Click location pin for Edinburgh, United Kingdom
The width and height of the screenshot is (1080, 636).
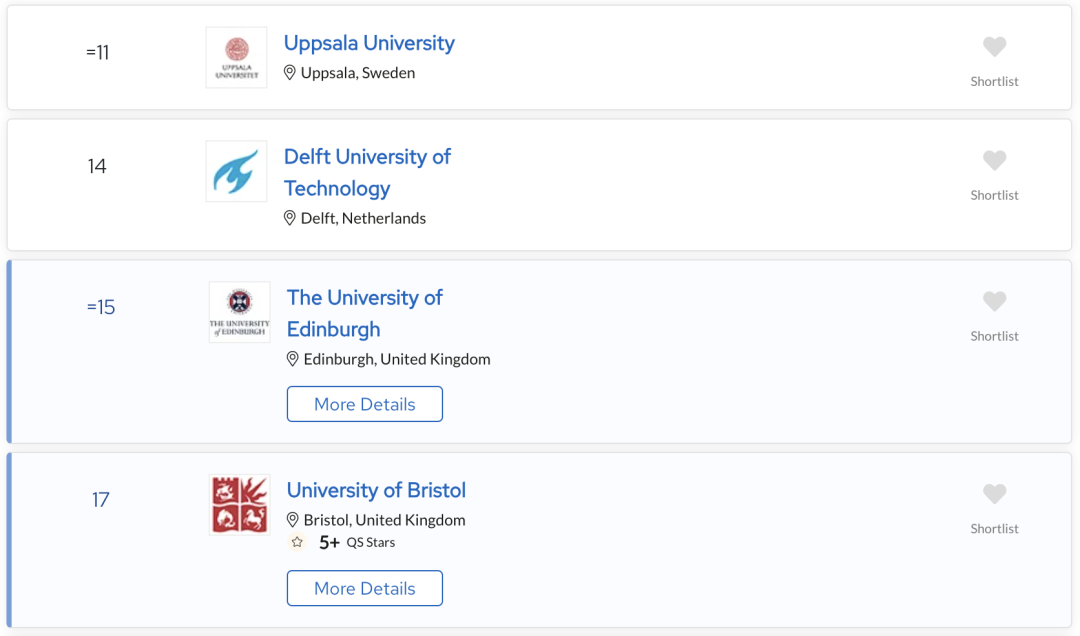[x=293, y=359]
